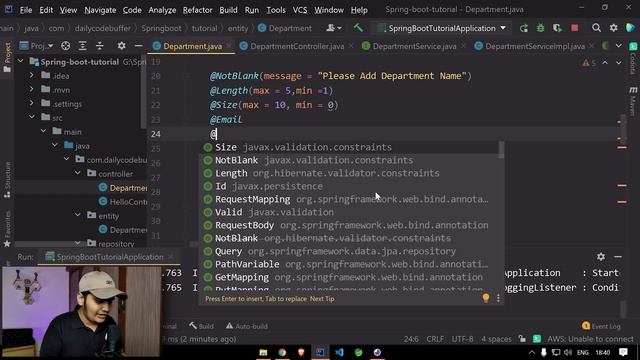Viewport: 640px width, 360px height.
Task: Open Run panel settings gear
Action: 601,257
